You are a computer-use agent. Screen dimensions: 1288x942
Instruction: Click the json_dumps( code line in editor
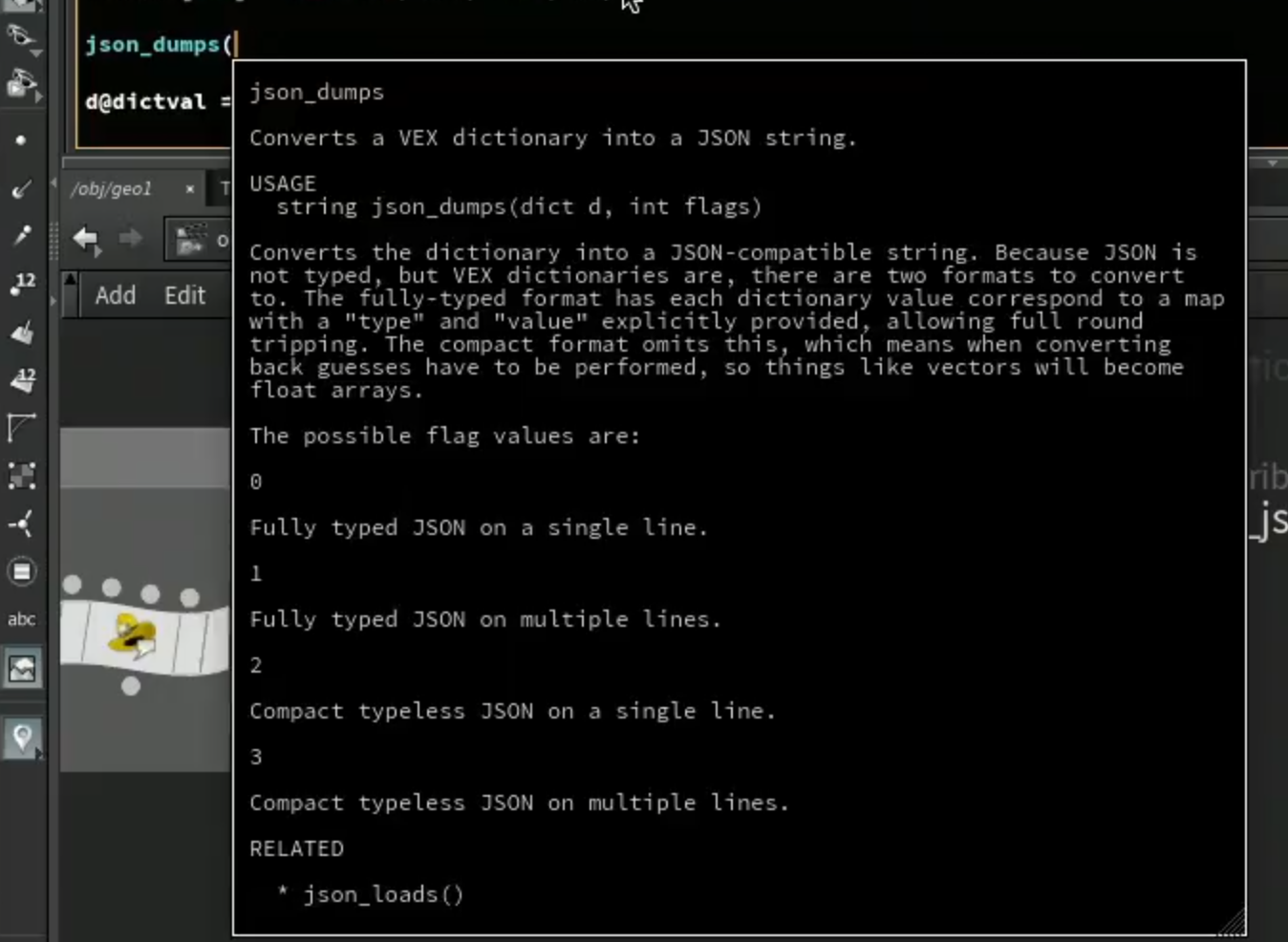[158, 44]
